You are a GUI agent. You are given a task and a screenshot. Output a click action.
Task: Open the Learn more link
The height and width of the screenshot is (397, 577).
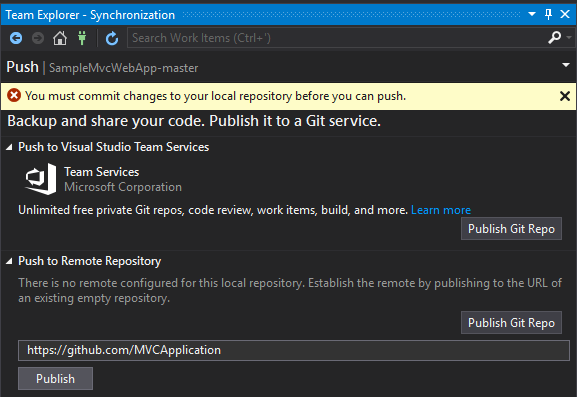pos(441,210)
